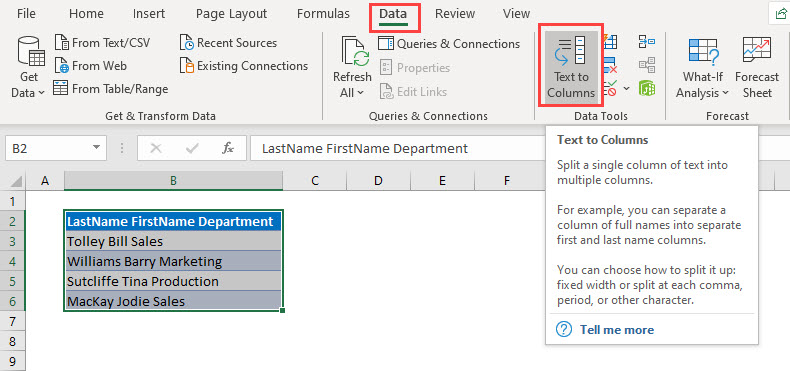Choose From Web data source
Image resolution: width=790 pixels, height=371 pixels.
click(x=91, y=66)
